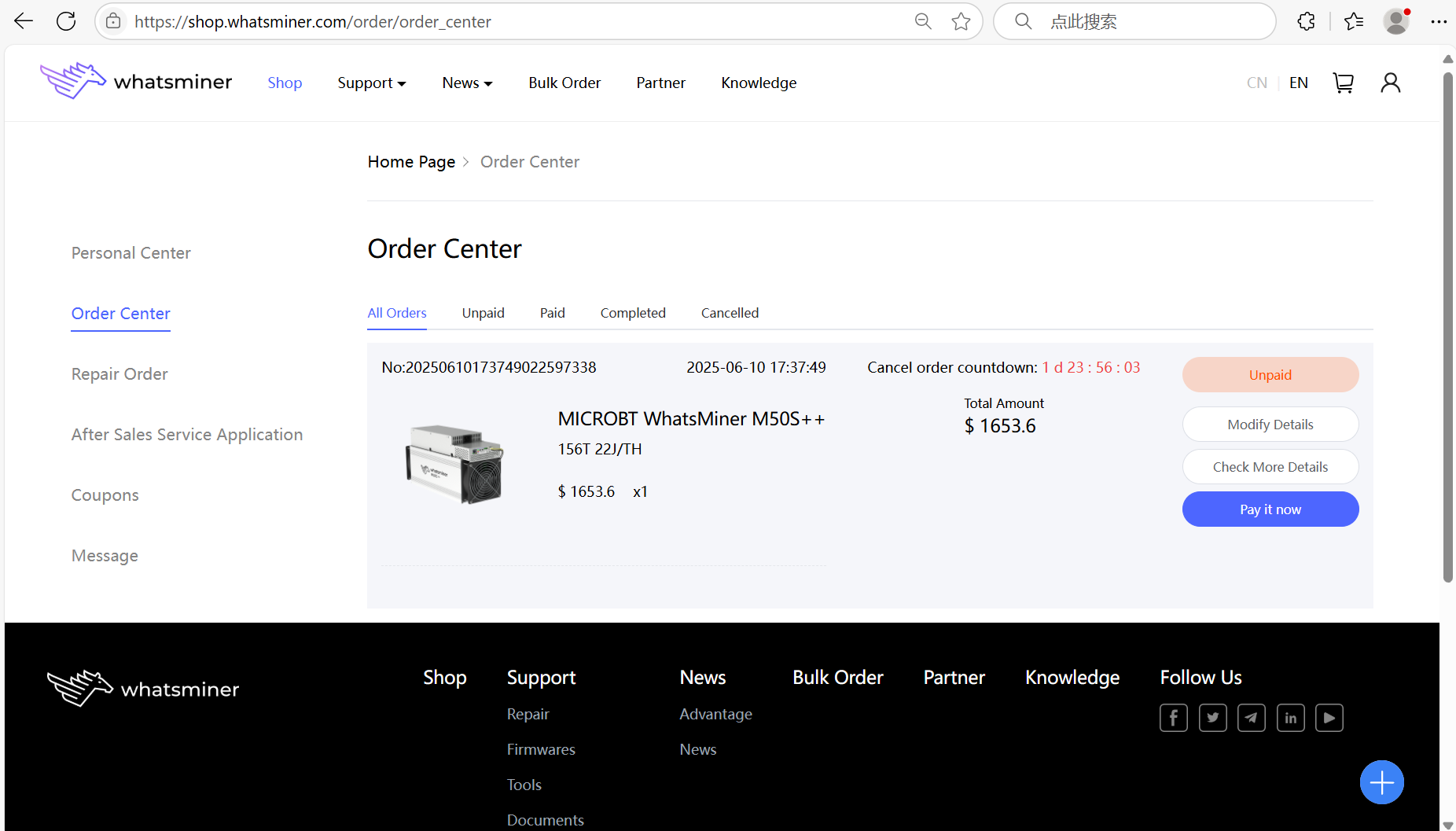Open footer Advantage link
The image size is (1456, 831).
(x=715, y=714)
